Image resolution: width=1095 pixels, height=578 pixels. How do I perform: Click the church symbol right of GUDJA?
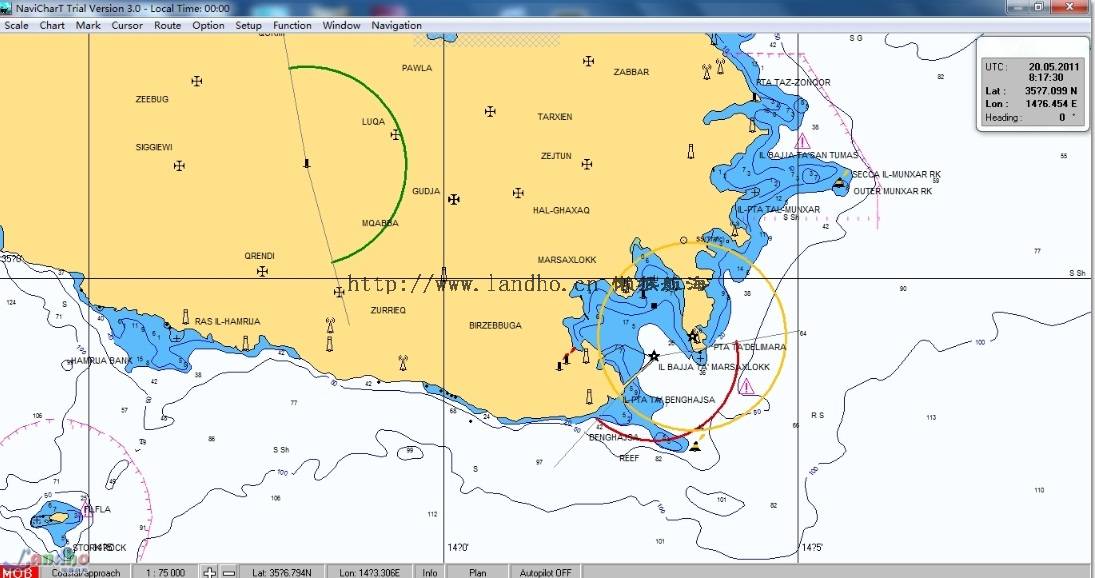click(454, 199)
